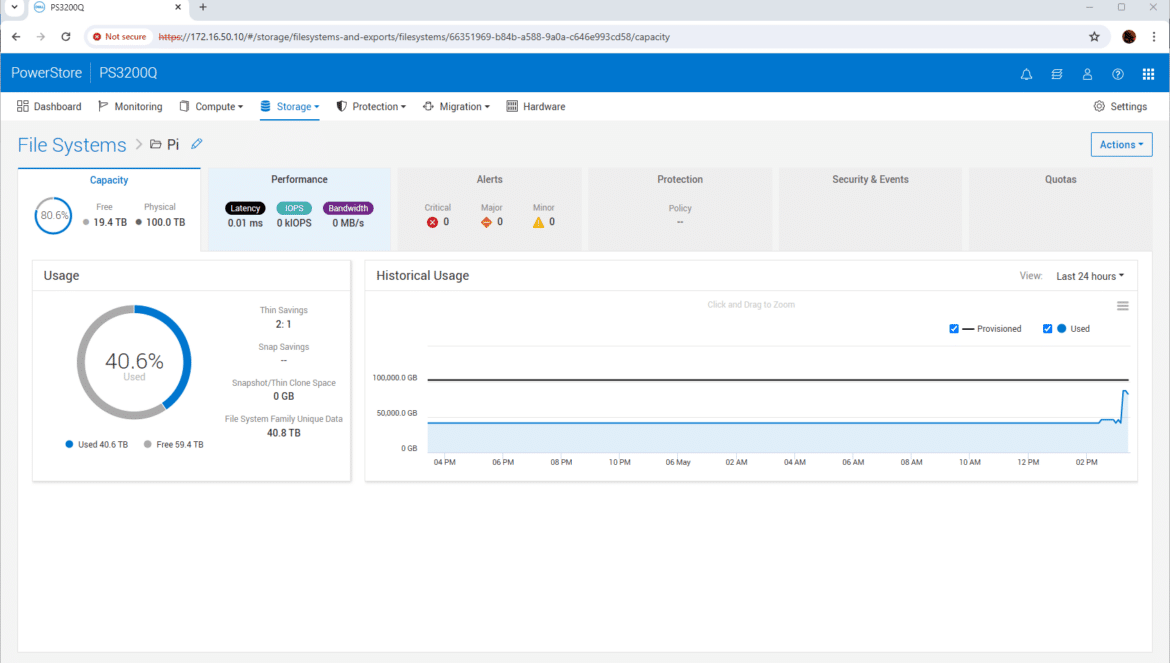Viewport: 1170px width, 663px height.
Task: Click the PowerStore logo link
Action: pos(46,73)
